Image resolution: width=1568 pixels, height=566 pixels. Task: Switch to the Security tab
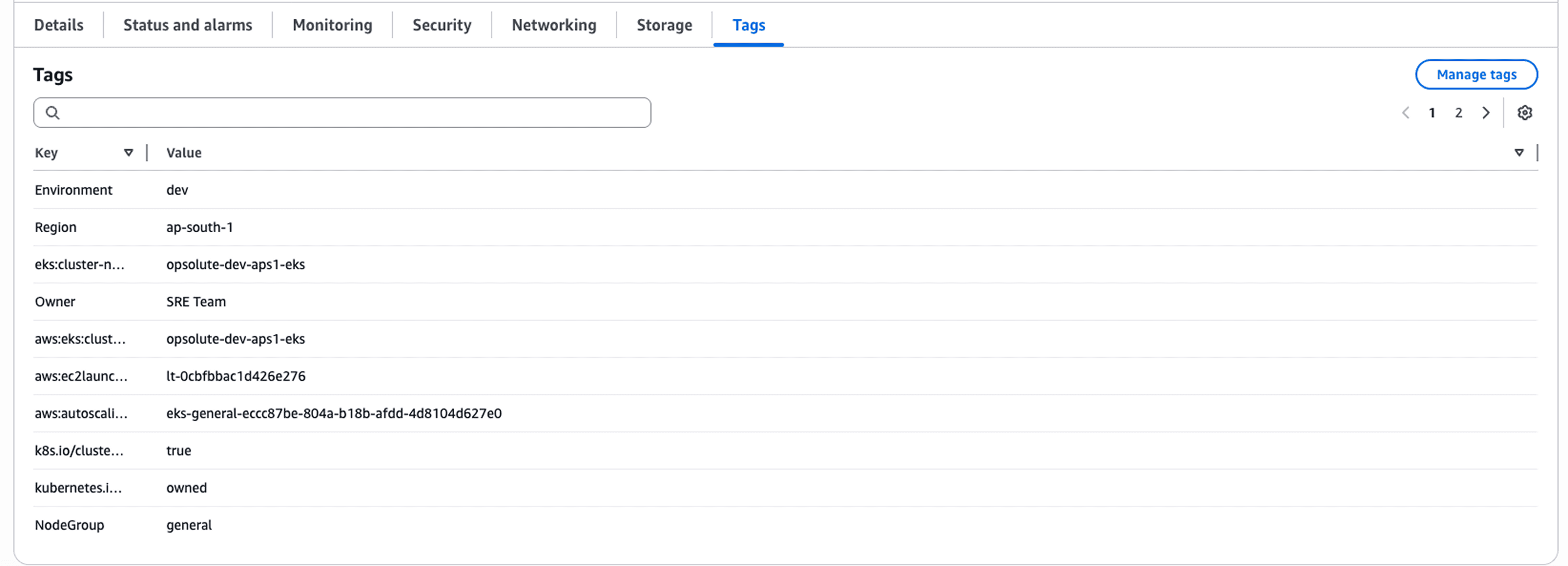(x=441, y=25)
